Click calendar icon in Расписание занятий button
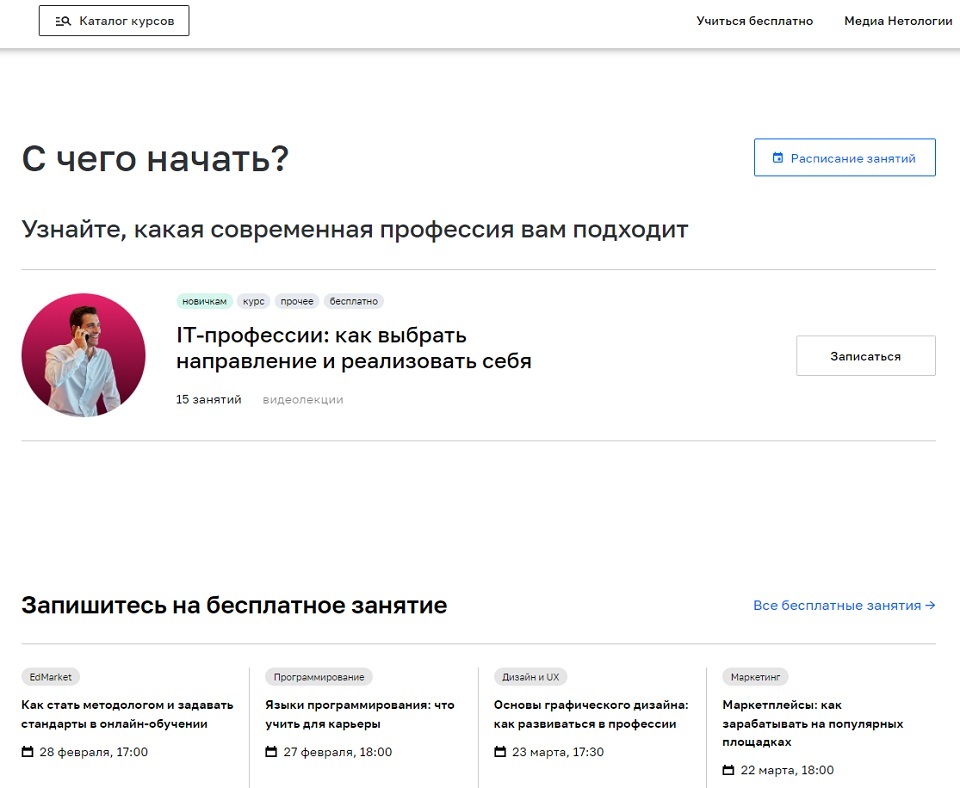 point(778,158)
